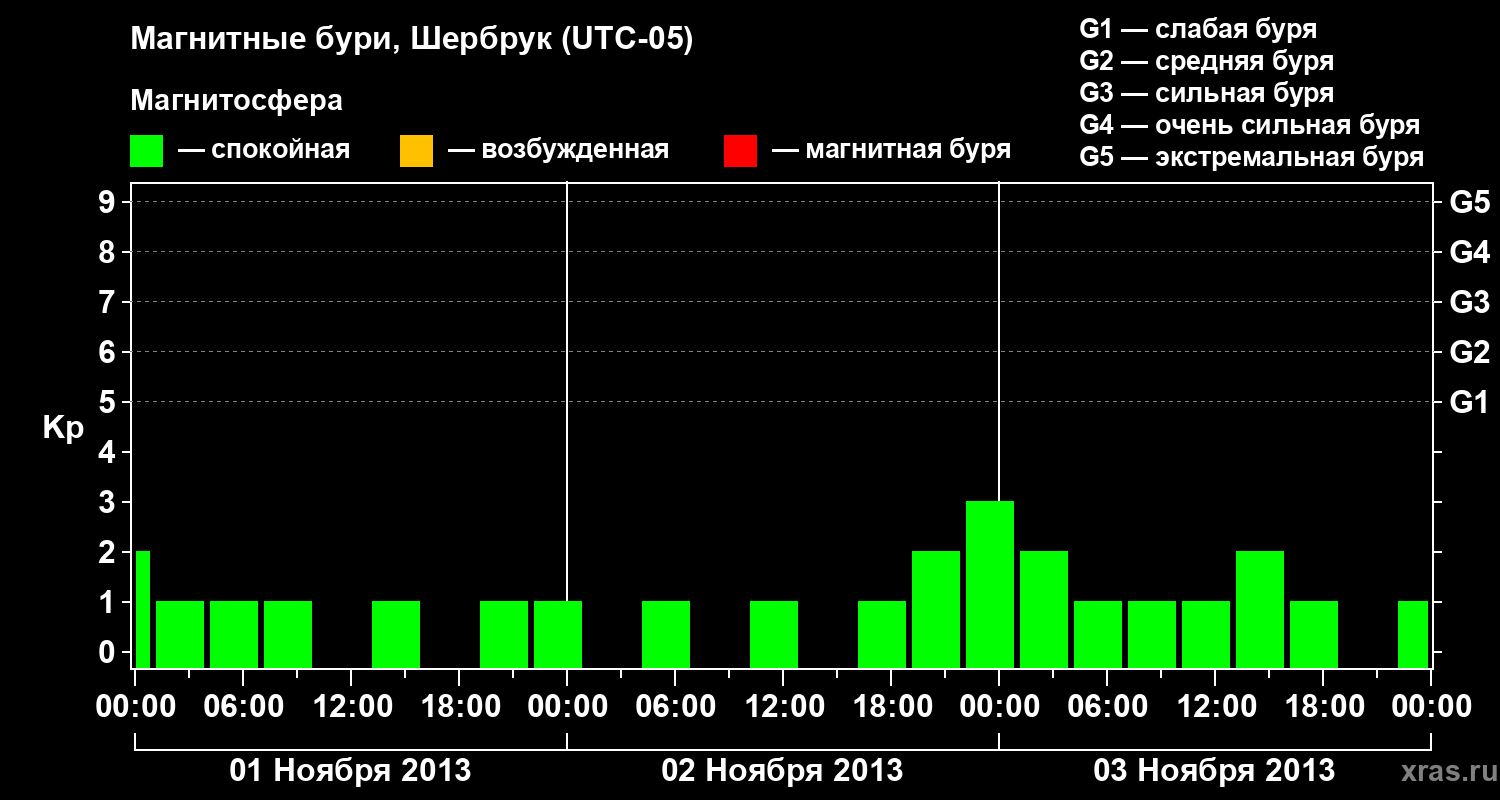Viewport: 1500px width, 800px height.
Task: Click the last bar before final 00:00
Action: point(1413,634)
